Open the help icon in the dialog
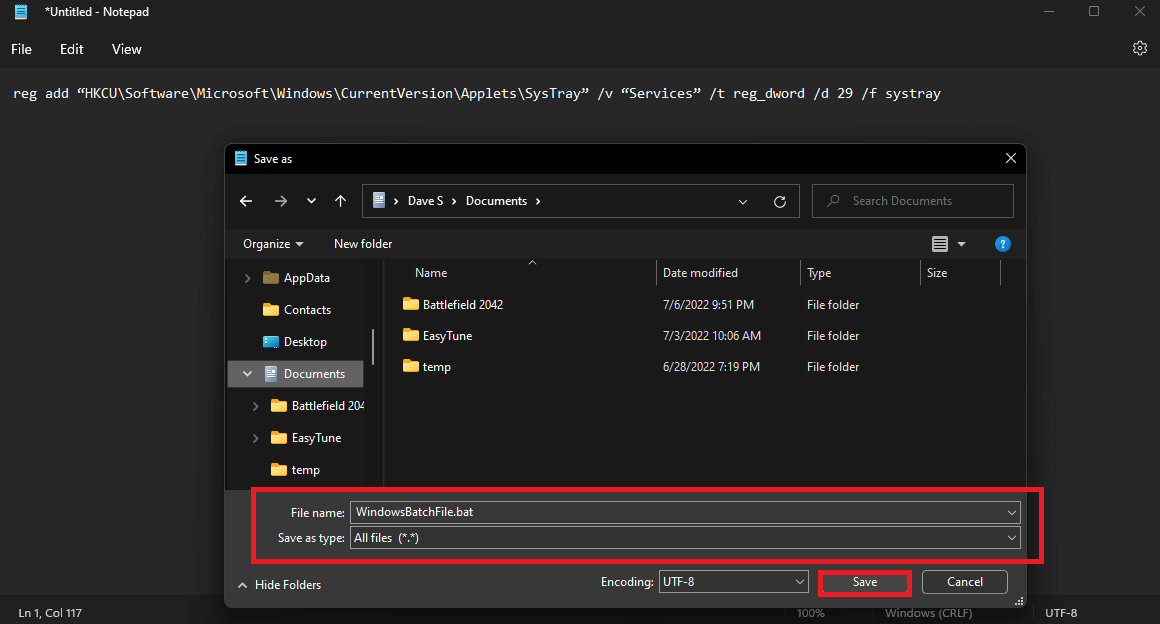The height and width of the screenshot is (624, 1160). tap(1003, 243)
